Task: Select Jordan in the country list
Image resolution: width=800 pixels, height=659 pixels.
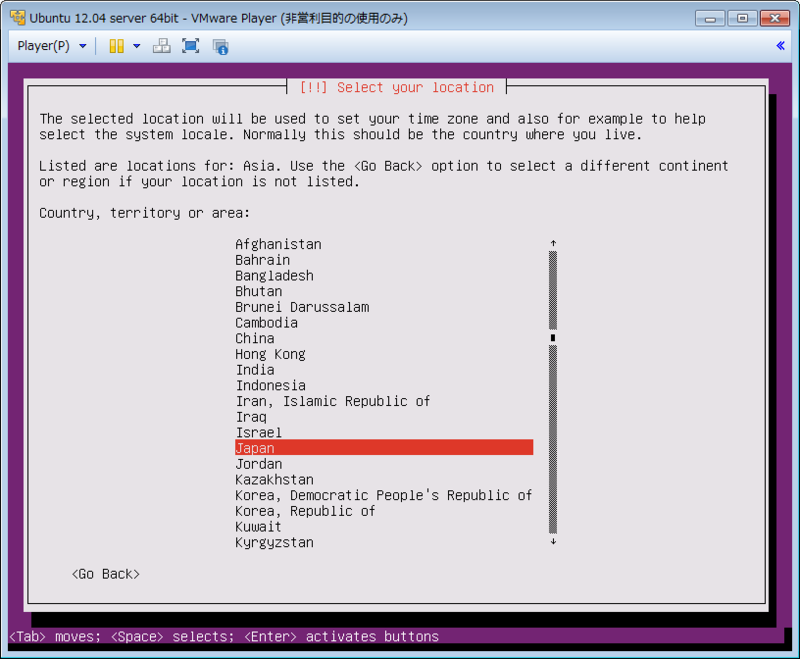Action: pyautogui.click(x=258, y=464)
